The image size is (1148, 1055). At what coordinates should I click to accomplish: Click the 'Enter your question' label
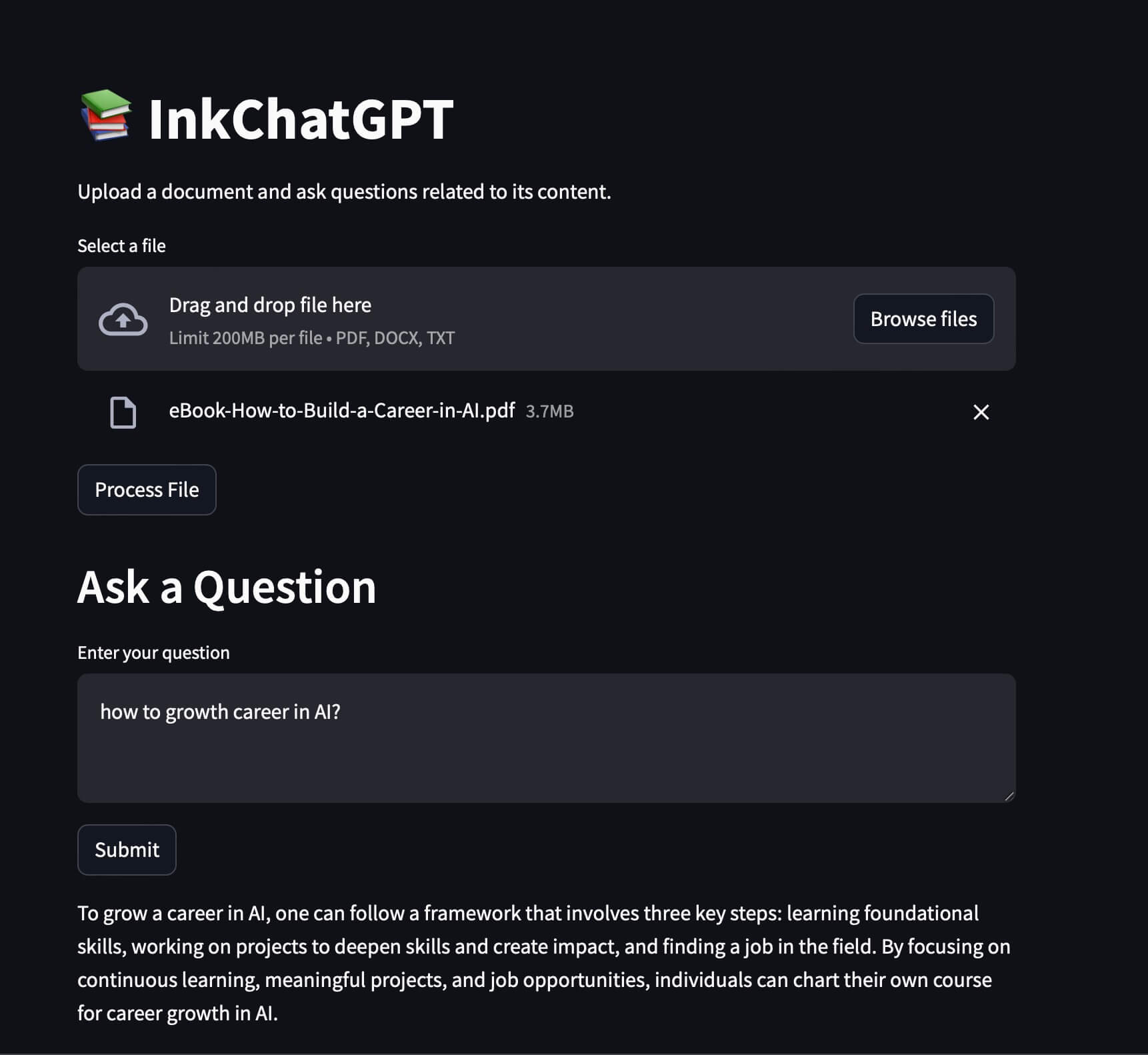153,653
